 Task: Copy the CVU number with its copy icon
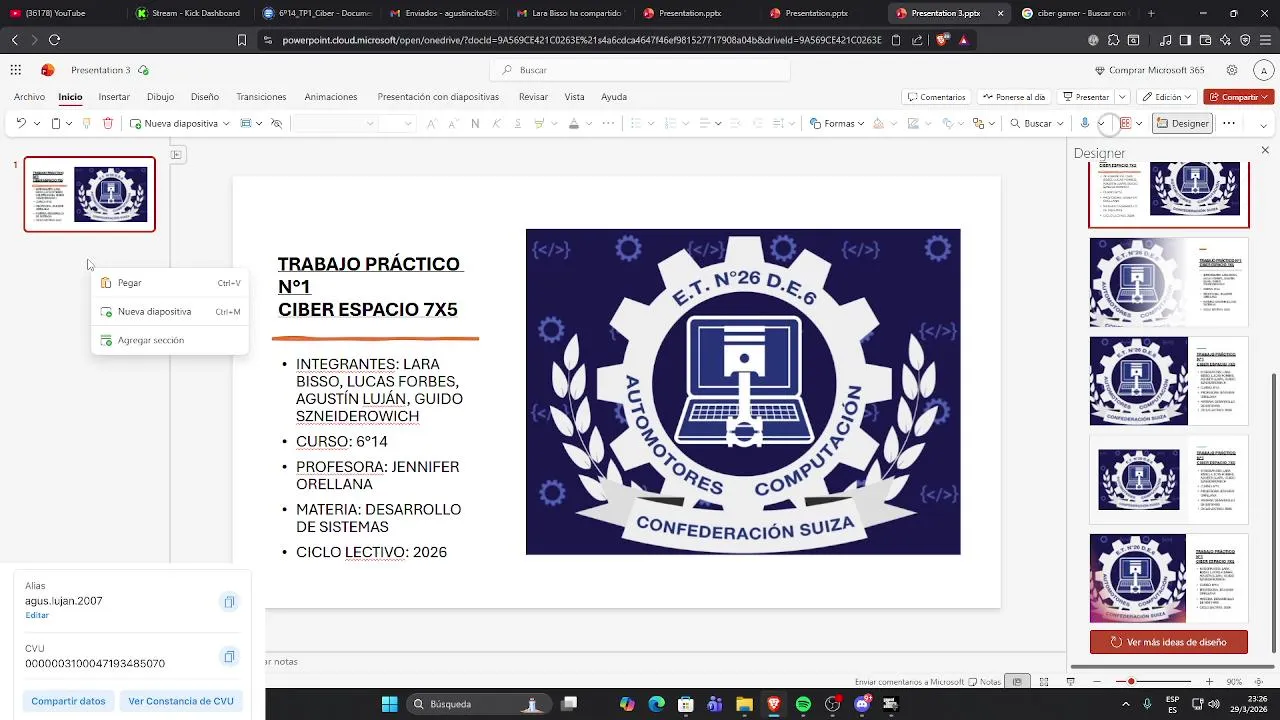pos(229,657)
